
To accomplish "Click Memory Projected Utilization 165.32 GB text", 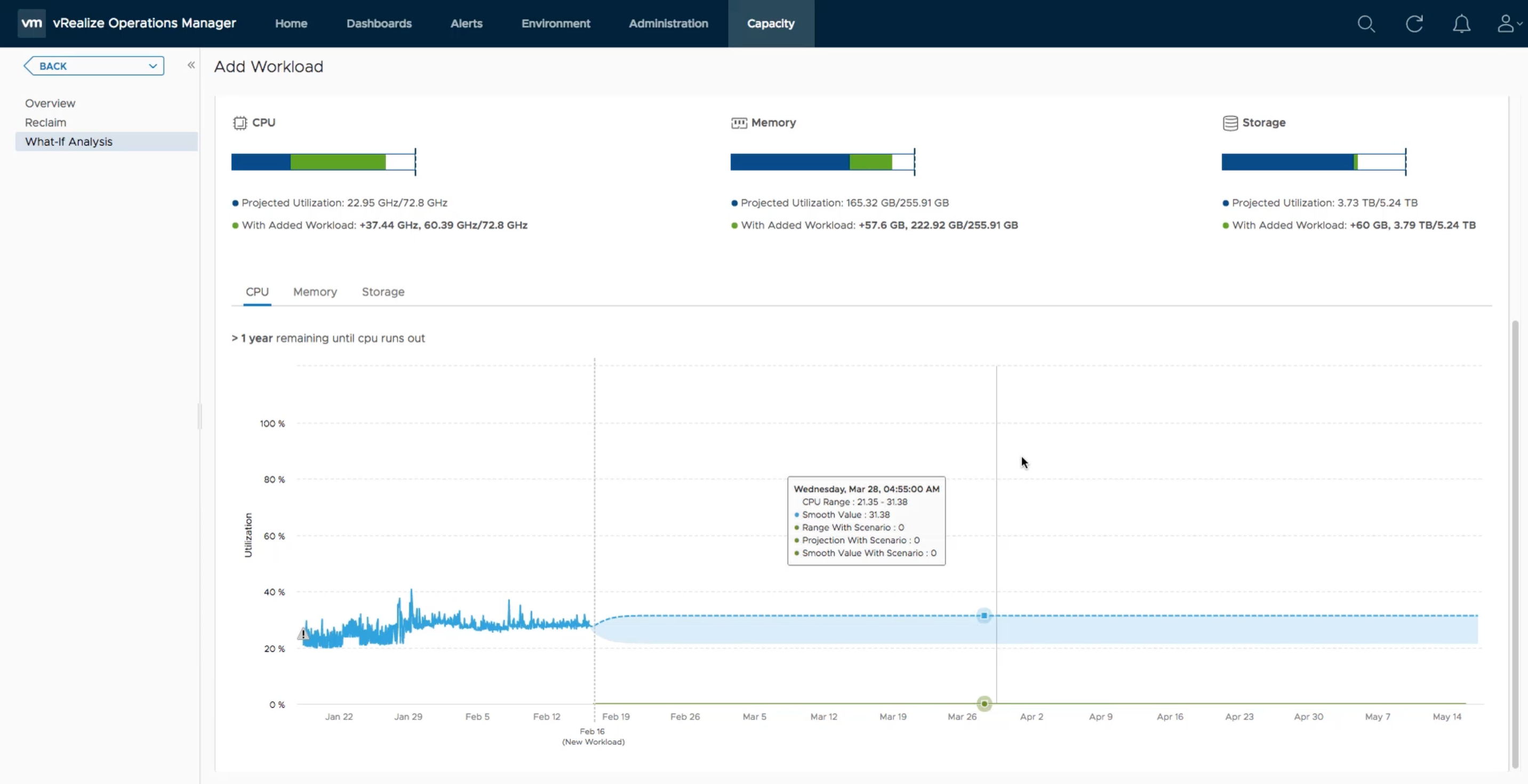I will [845, 203].
